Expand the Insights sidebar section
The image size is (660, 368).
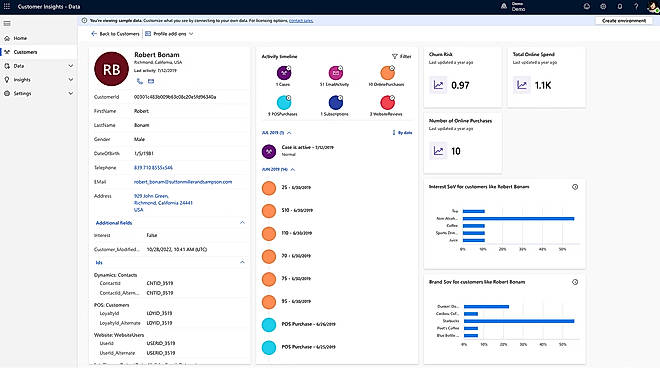(x=39, y=80)
